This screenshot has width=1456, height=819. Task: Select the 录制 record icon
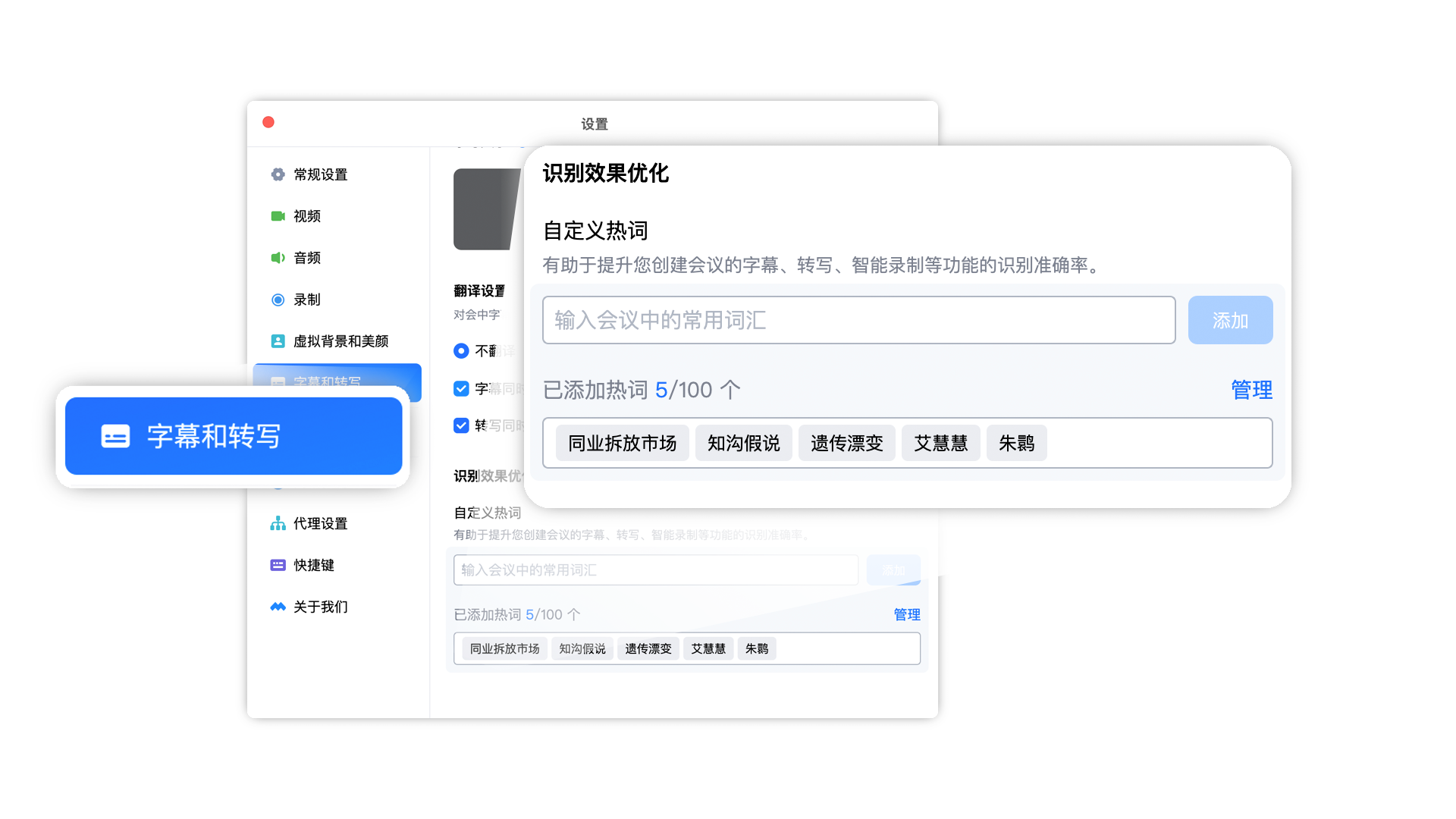click(278, 300)
